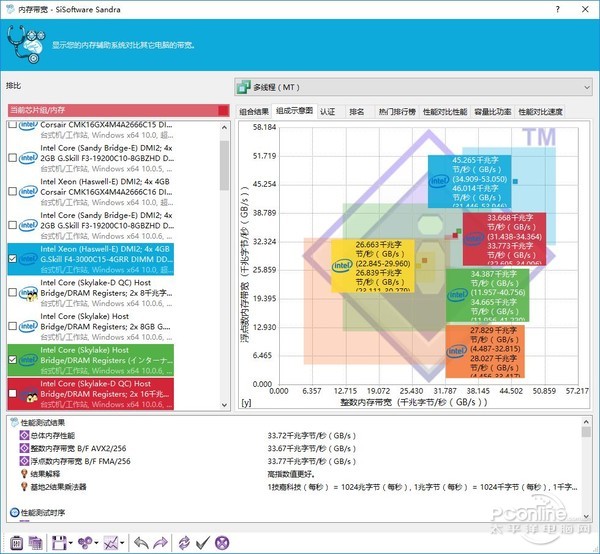Click the blue 45.265 chart label box

pos(470,181)
